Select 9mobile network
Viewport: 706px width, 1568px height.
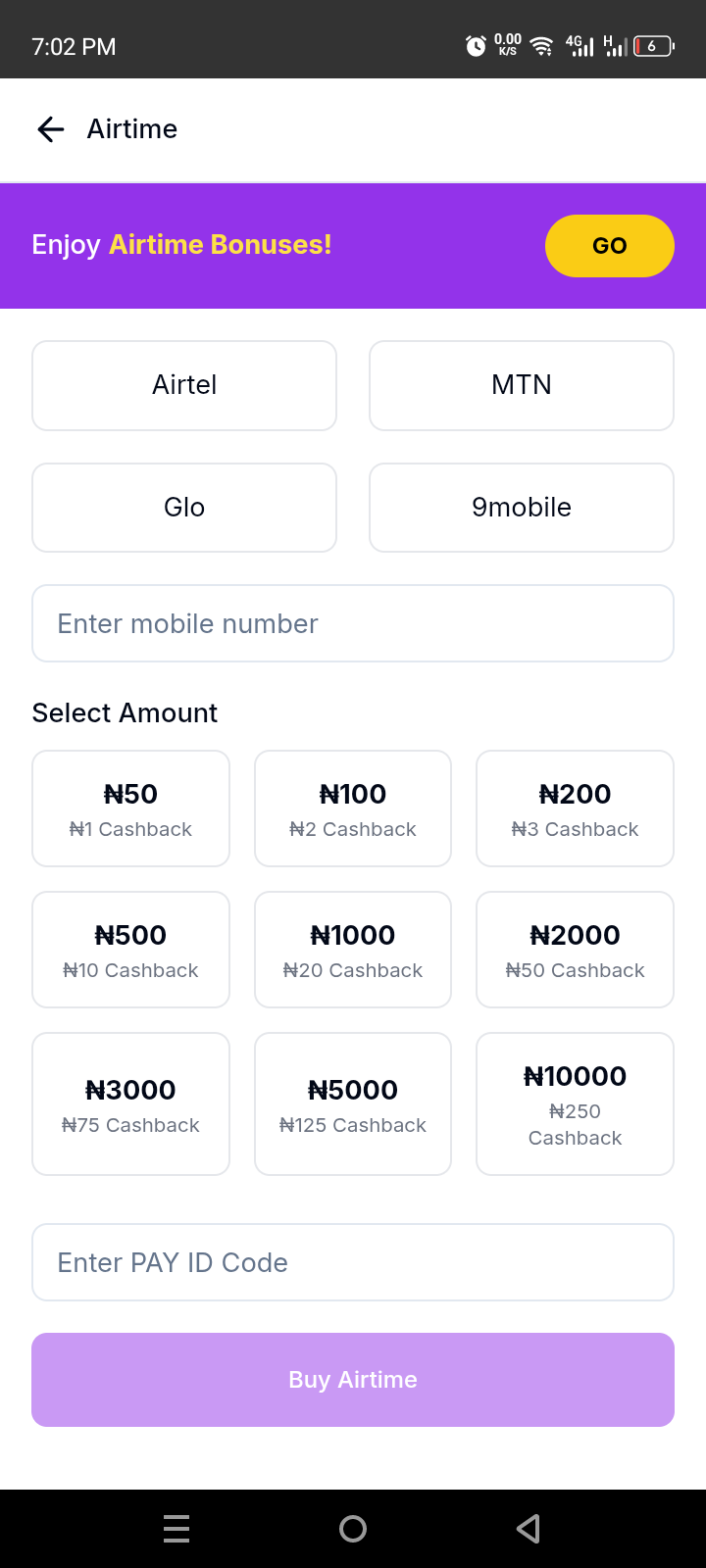(x=522, y=508)
